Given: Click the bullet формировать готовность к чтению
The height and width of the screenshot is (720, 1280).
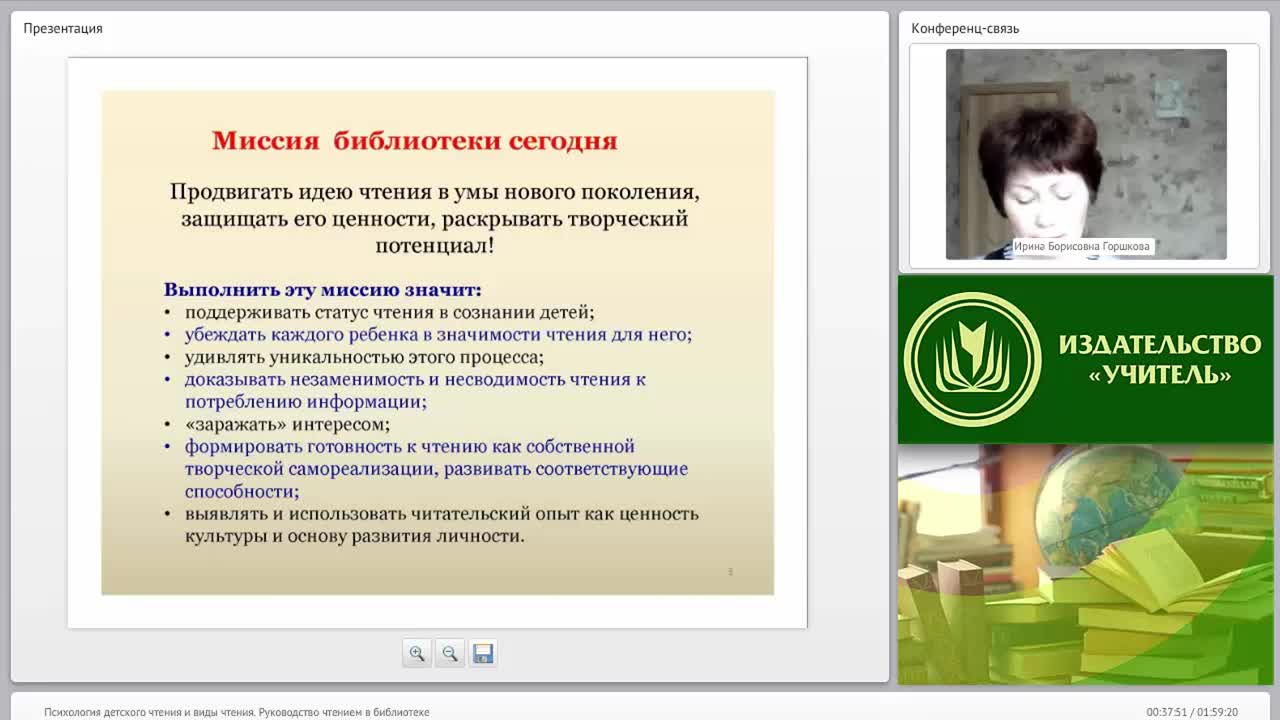Looking at the screenshot, I should pos(436,469).
